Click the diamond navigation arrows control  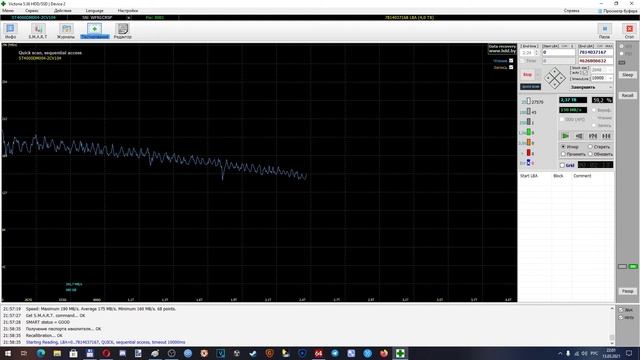point(555,78)
